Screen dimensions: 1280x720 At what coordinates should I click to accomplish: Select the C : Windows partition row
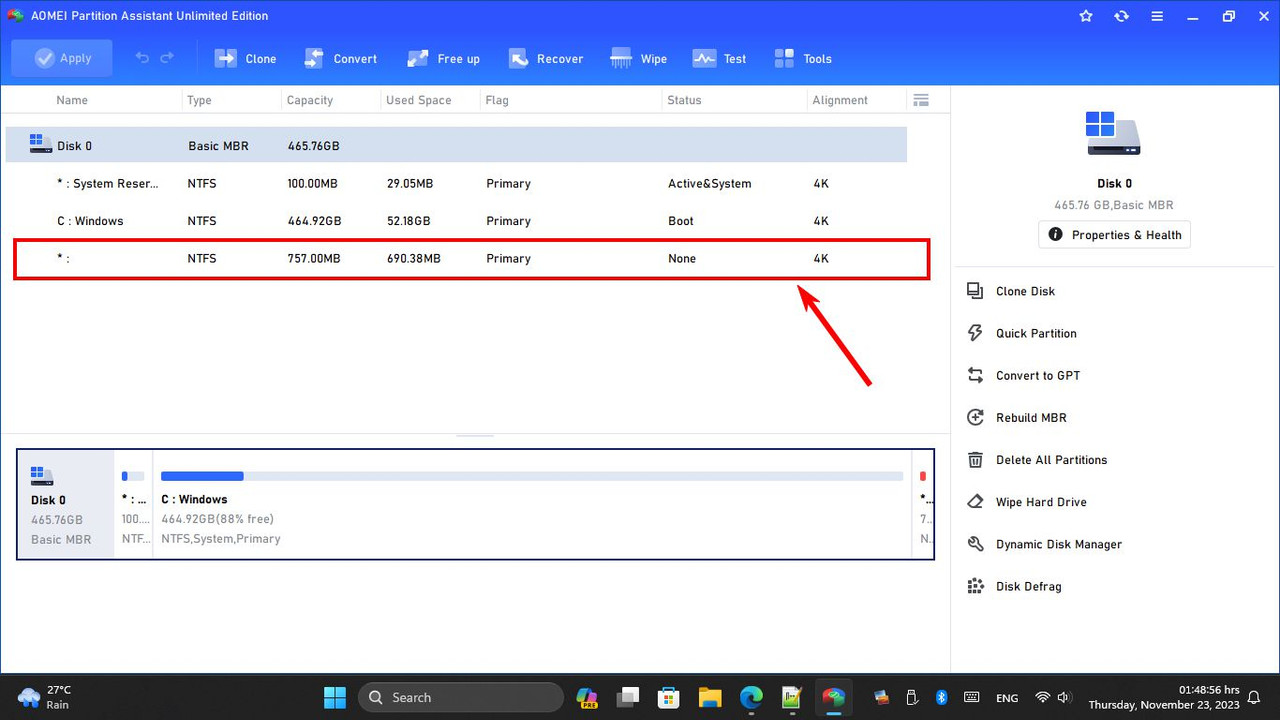point(456,221)
